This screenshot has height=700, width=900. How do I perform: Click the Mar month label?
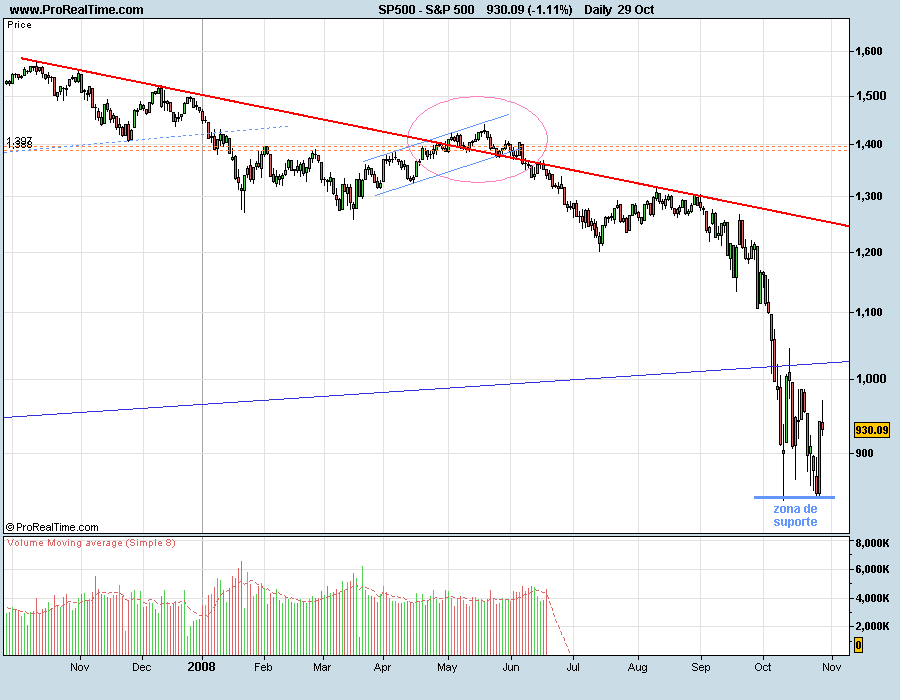(x=322, y=667)
